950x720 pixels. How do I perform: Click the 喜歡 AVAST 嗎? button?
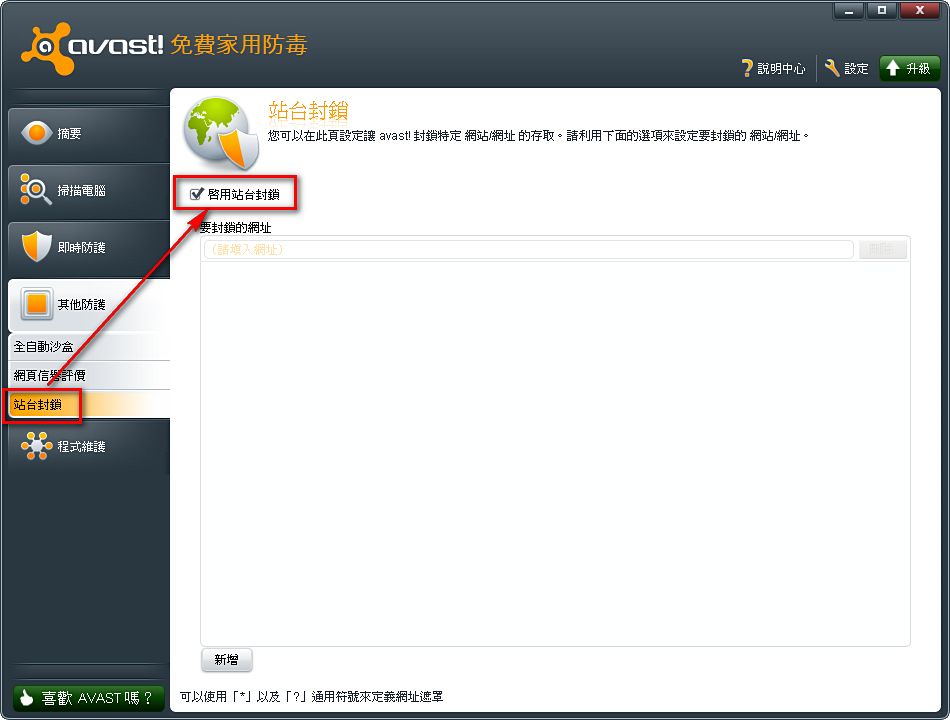click(88, 698)
